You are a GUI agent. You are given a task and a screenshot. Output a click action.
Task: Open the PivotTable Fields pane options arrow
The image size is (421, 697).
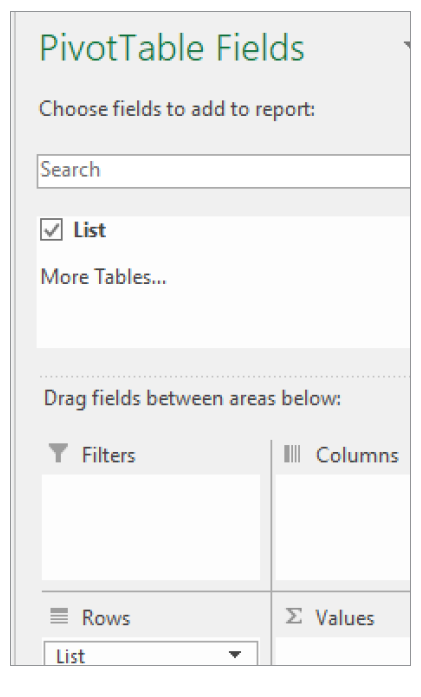click(x=407, y=44)
